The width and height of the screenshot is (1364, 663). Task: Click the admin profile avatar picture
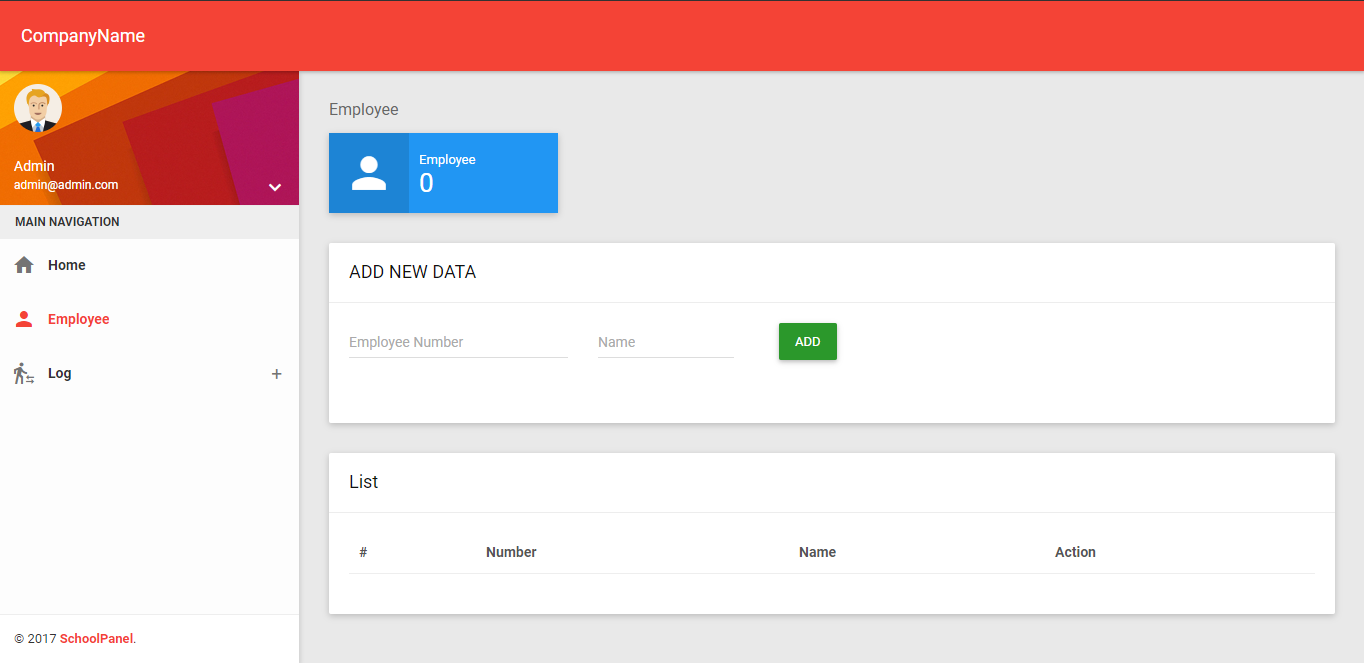37,107
